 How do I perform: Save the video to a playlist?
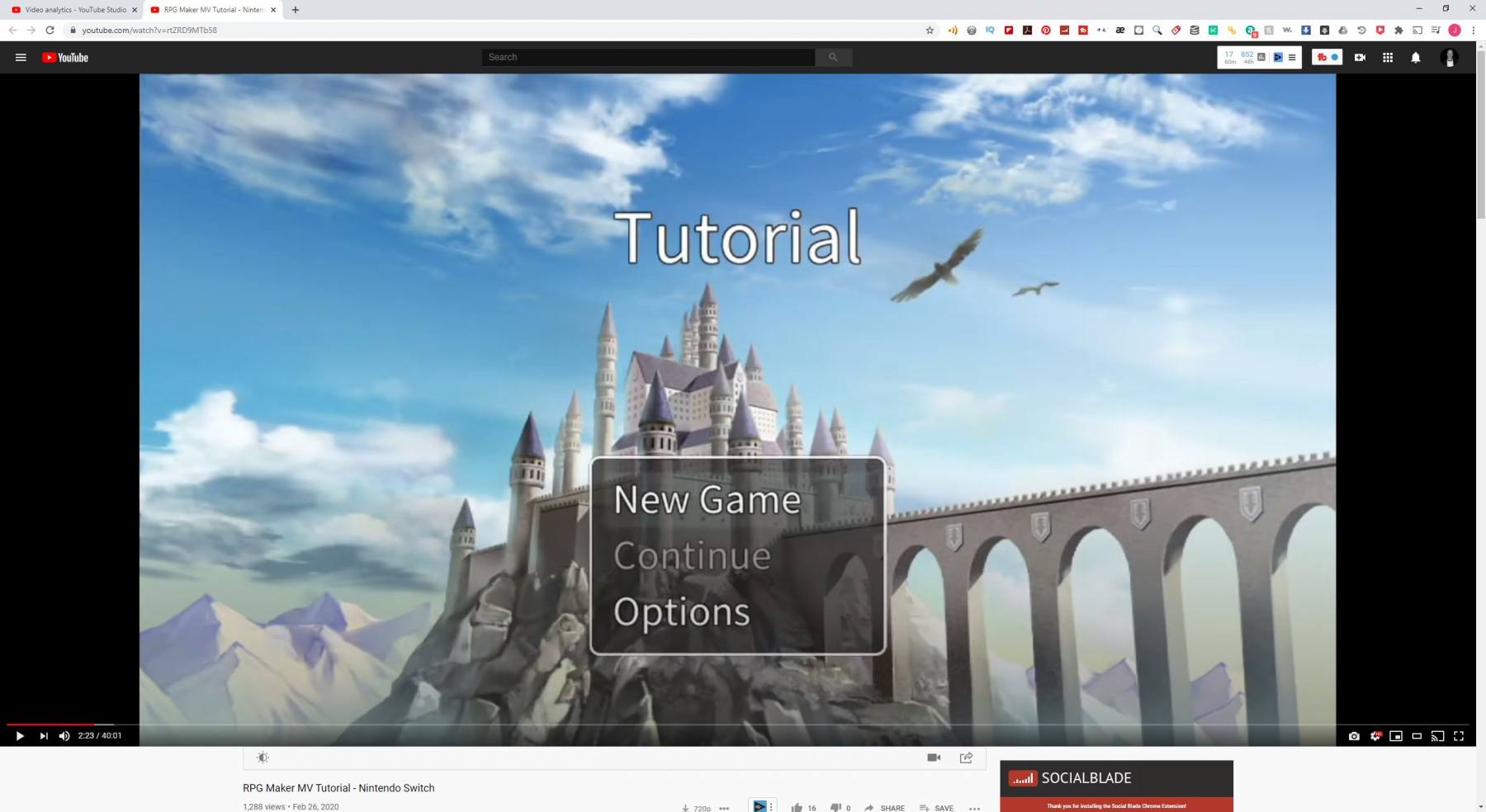937,808
